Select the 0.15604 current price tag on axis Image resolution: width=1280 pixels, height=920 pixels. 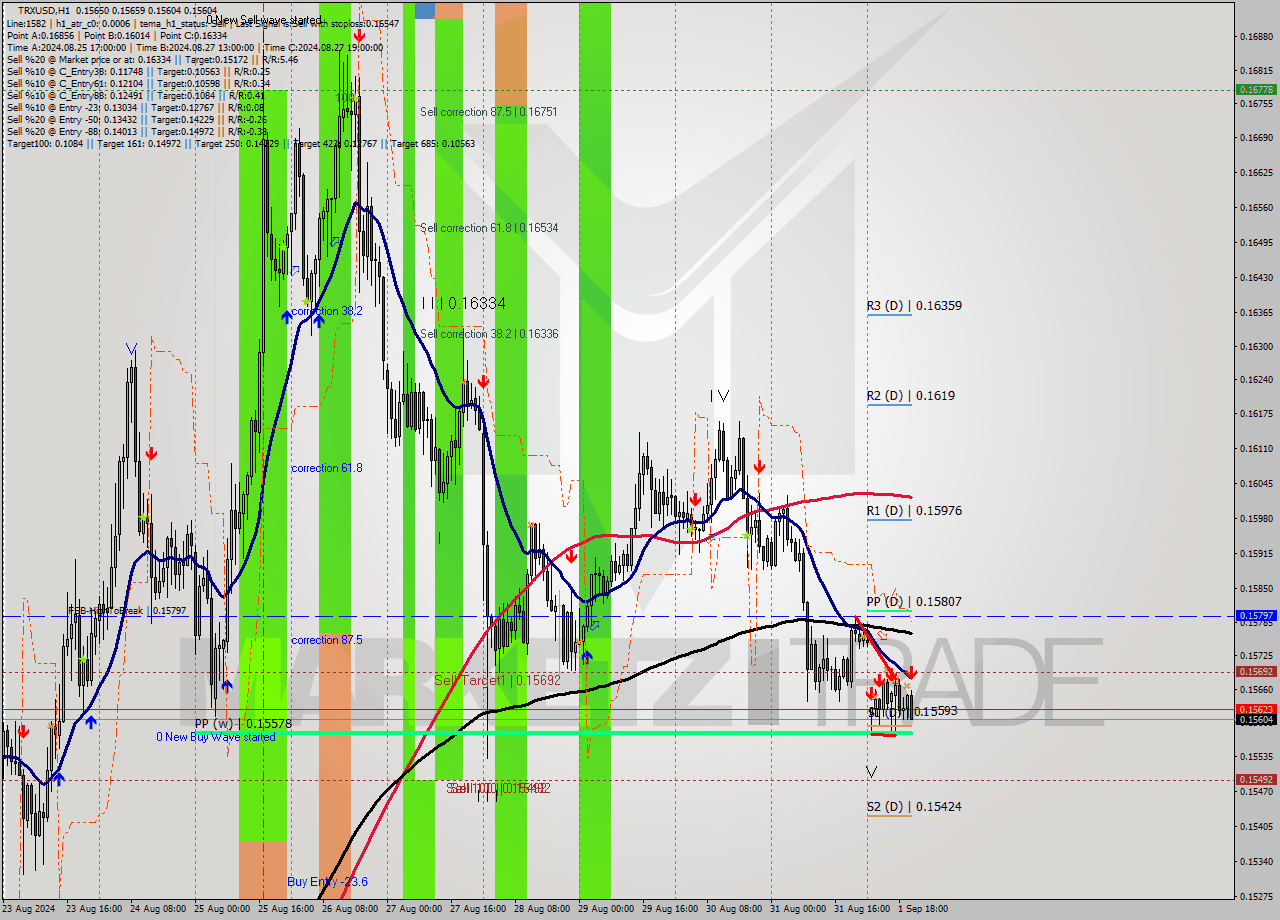(1256, 720)
